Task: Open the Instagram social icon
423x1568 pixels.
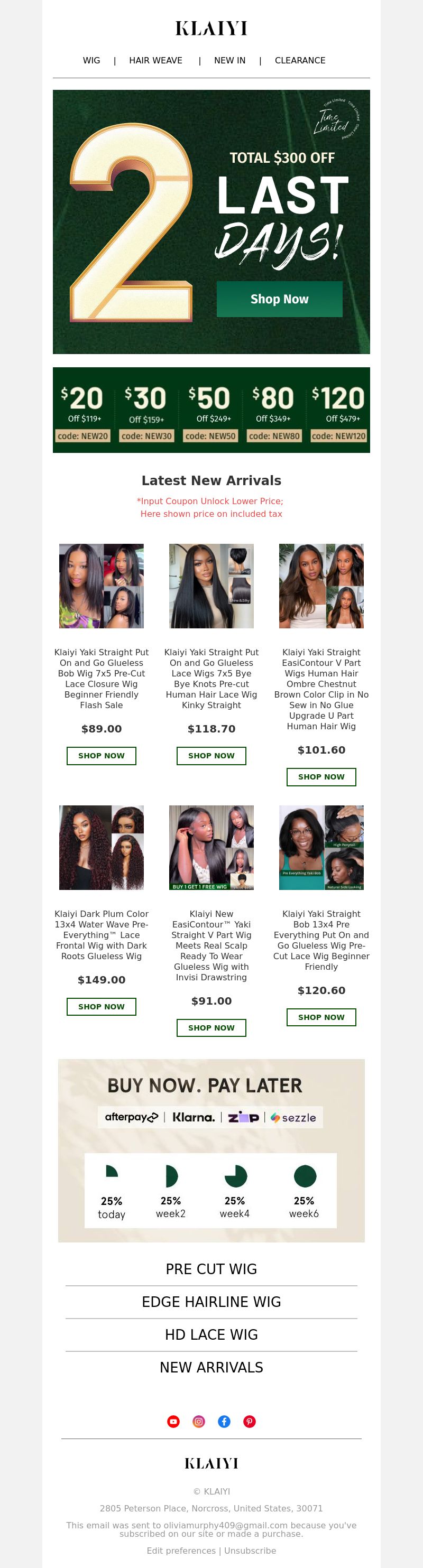Action: click(x=198, y=1421)
